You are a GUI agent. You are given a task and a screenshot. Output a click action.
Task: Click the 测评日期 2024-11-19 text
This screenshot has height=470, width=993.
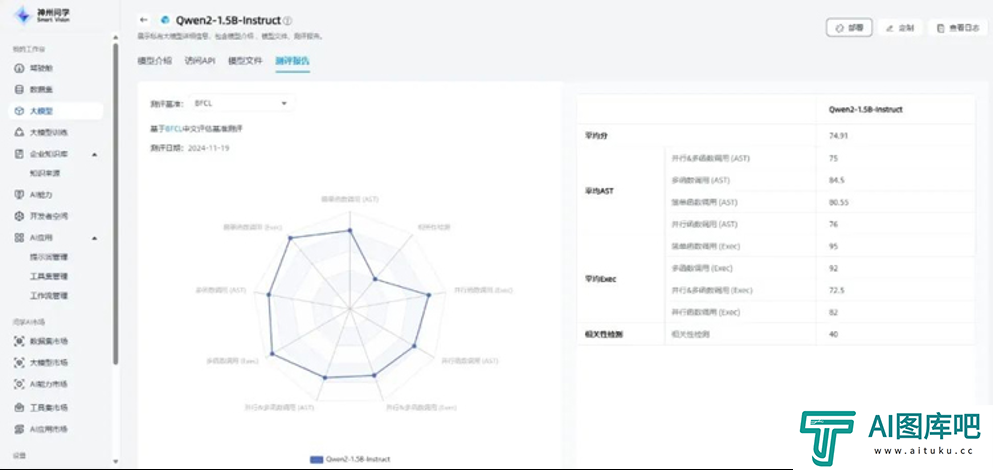tap(189, 148)
